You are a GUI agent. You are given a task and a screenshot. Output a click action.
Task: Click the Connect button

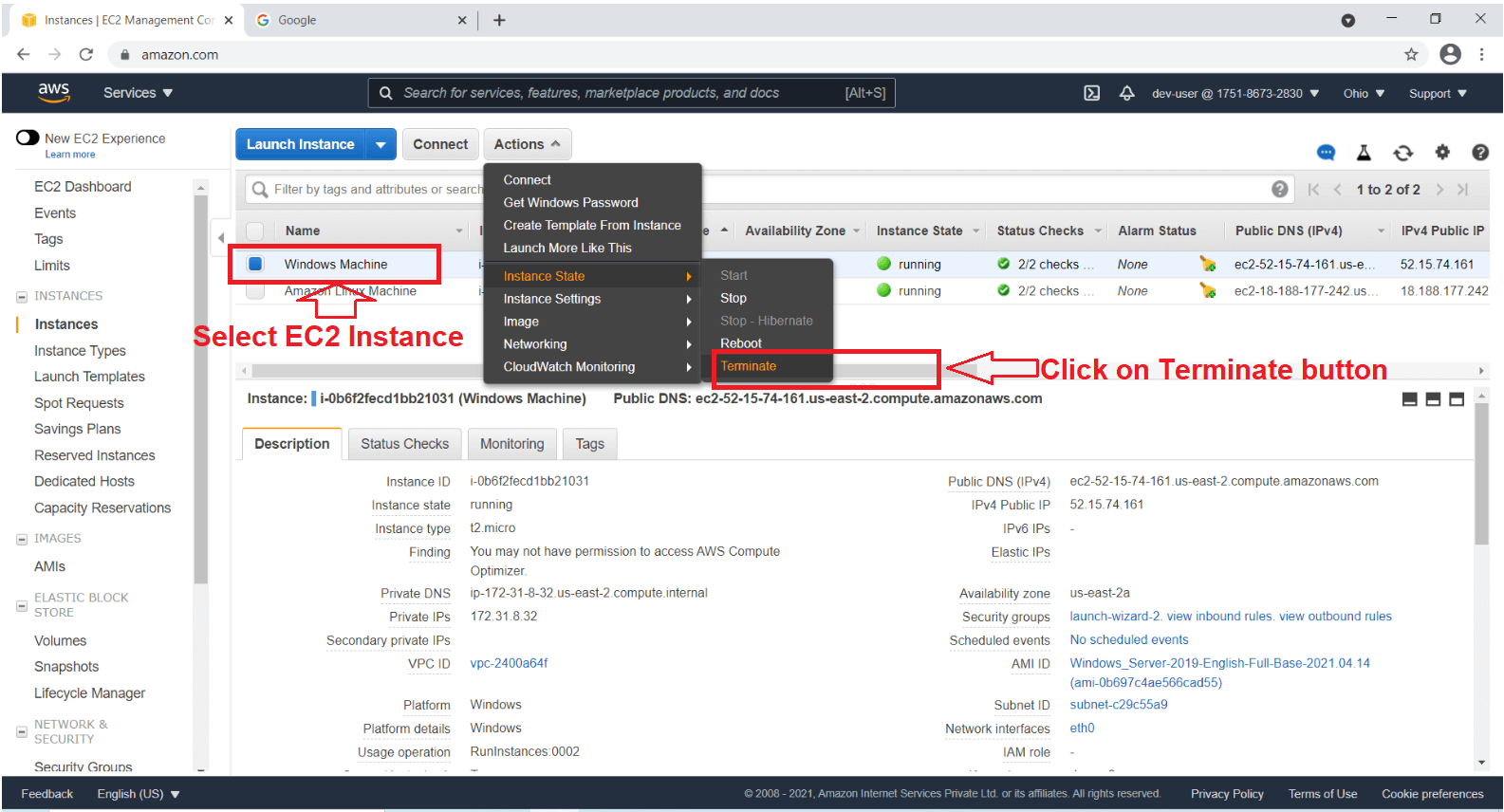(440, 144)
